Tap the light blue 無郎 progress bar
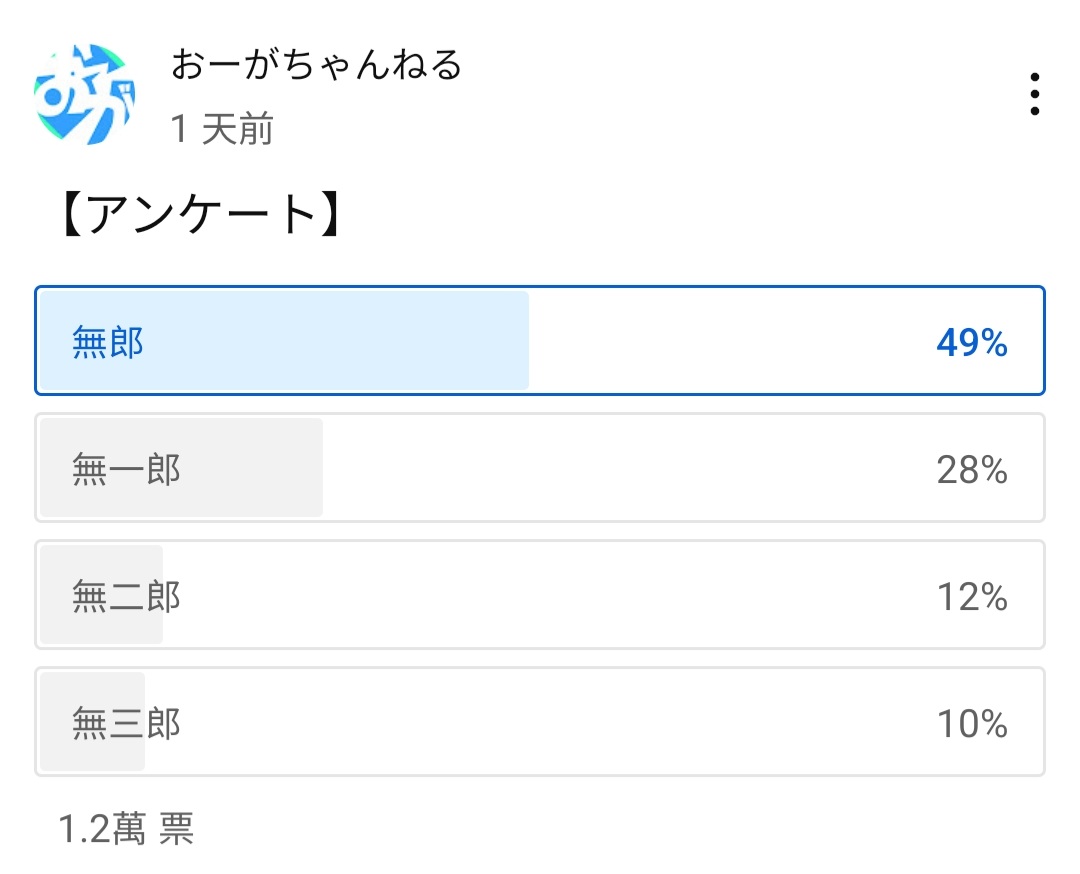Image resolution: width=1080 pixels, height=874 pixels. coord(284,340)
